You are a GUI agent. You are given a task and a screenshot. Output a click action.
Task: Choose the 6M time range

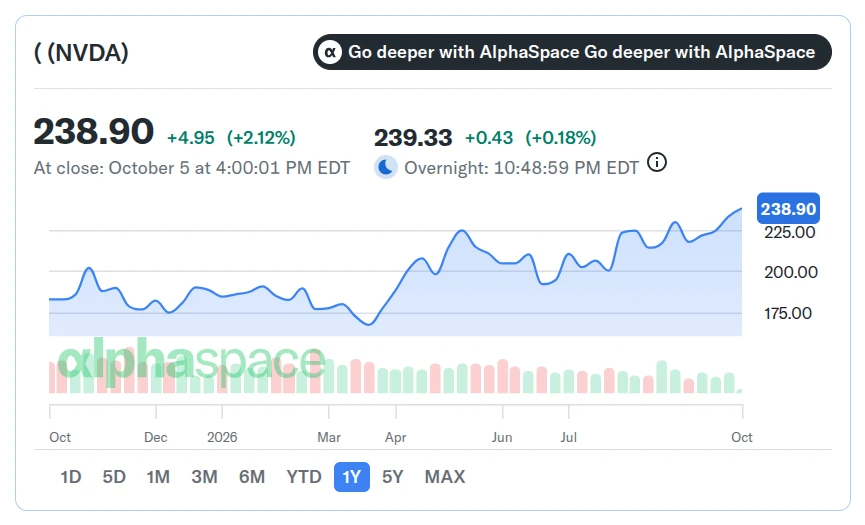pyautogui.click(x=252, y=476)
